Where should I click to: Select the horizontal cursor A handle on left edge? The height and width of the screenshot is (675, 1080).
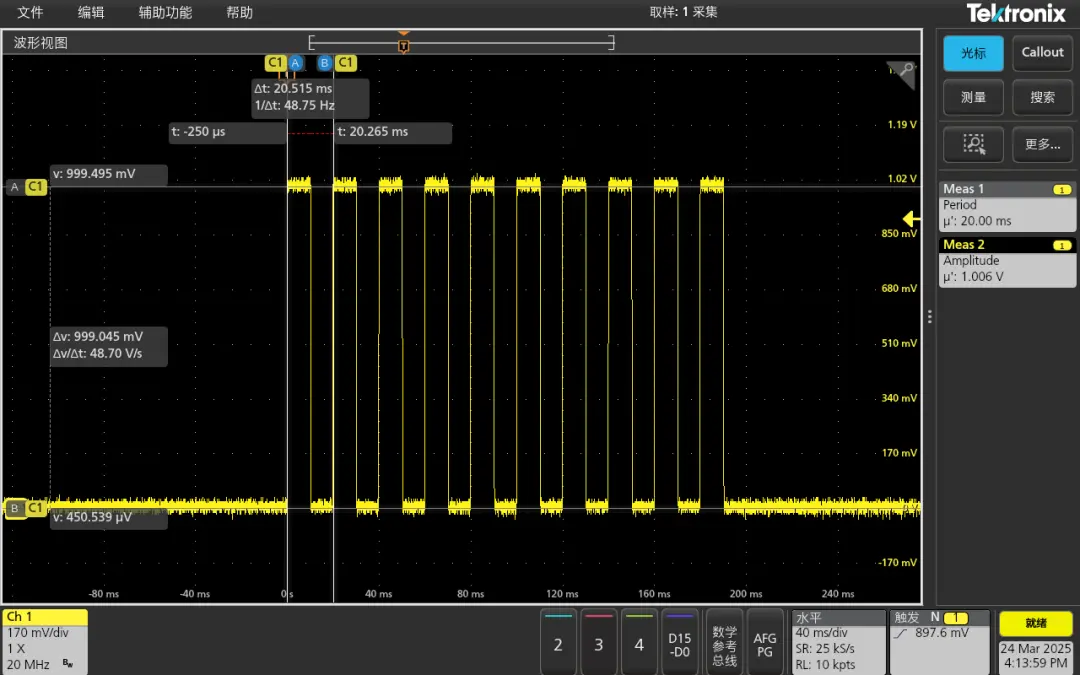click(x=14, y=187)
